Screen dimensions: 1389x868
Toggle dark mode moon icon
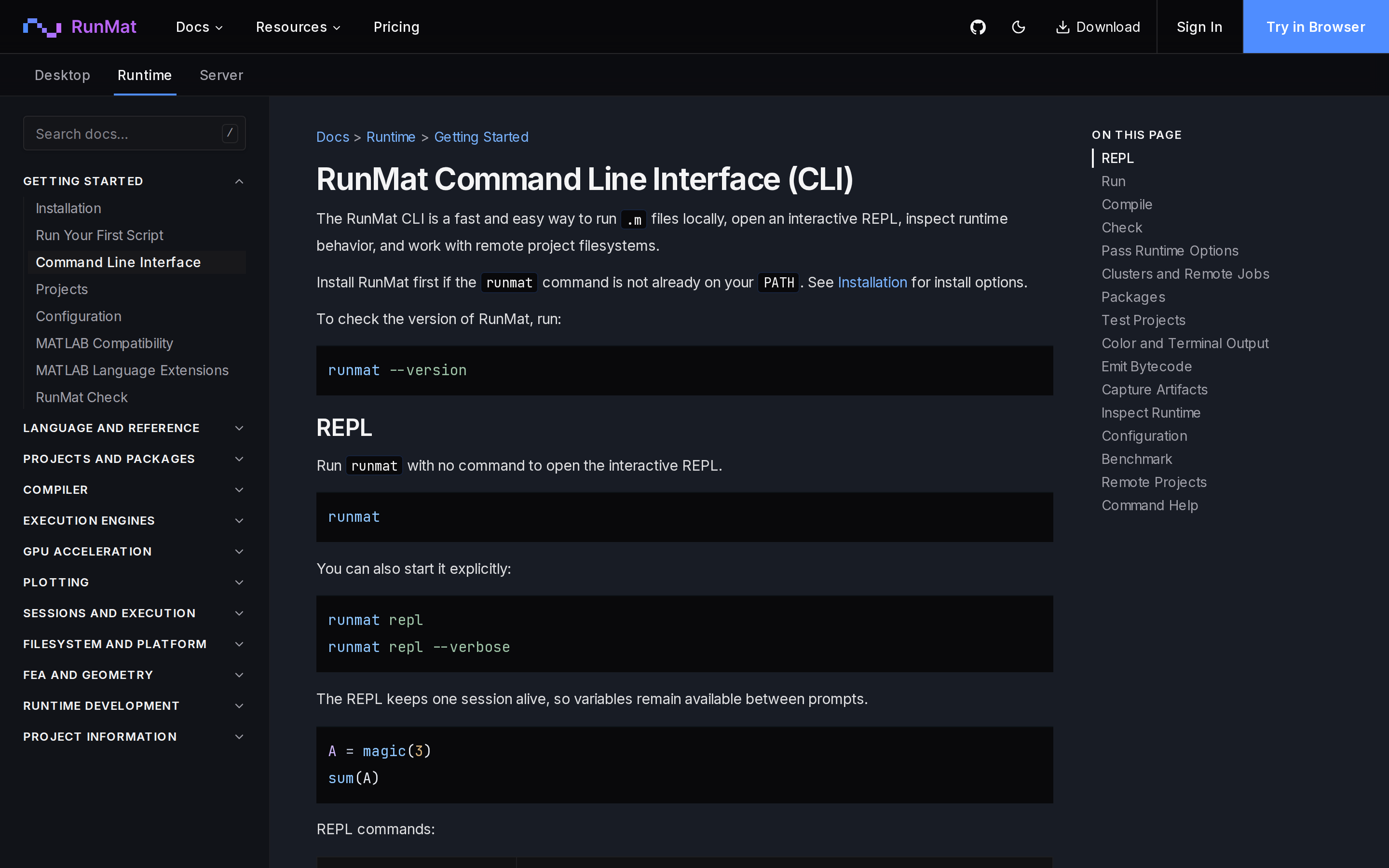coord(1018,27)
